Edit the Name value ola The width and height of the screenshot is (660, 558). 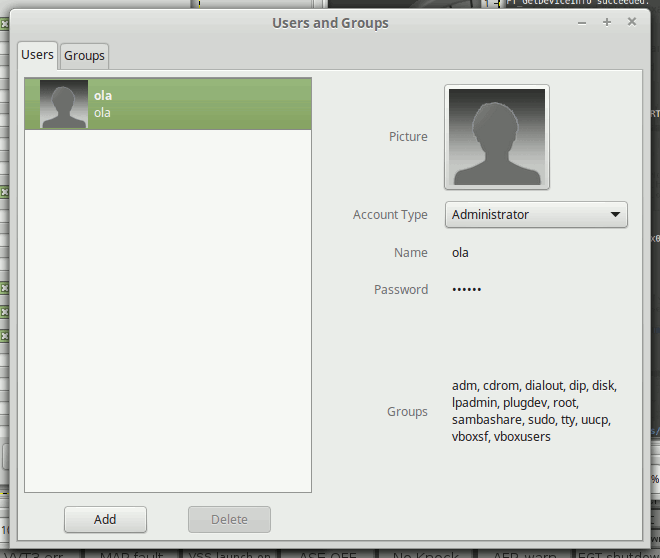(x=461, y=253)
